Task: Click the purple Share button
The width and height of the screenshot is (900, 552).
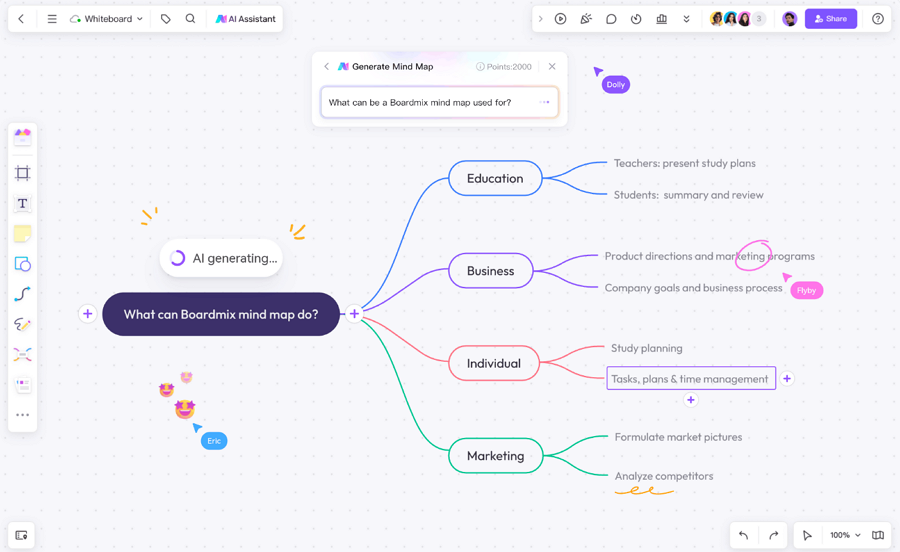Action: [830, 19]
